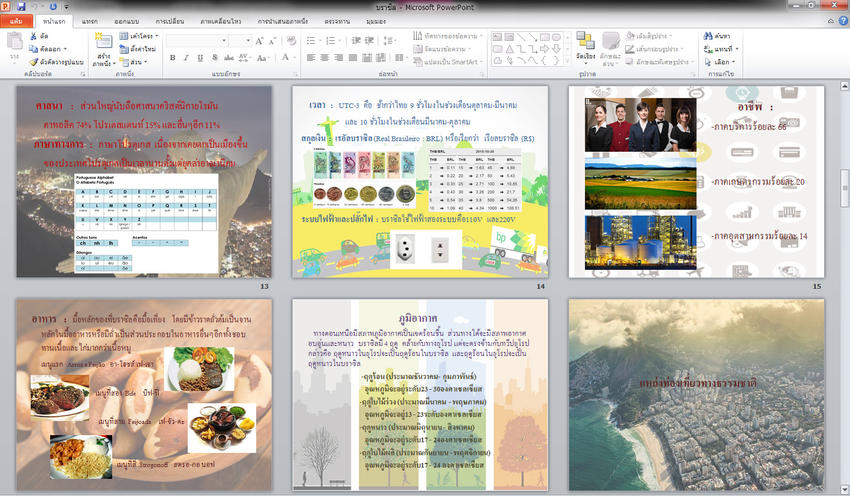The image size is (850, 496).
Task: Click the Save icon in quick access toolbar
Action: tap(21, 7)
